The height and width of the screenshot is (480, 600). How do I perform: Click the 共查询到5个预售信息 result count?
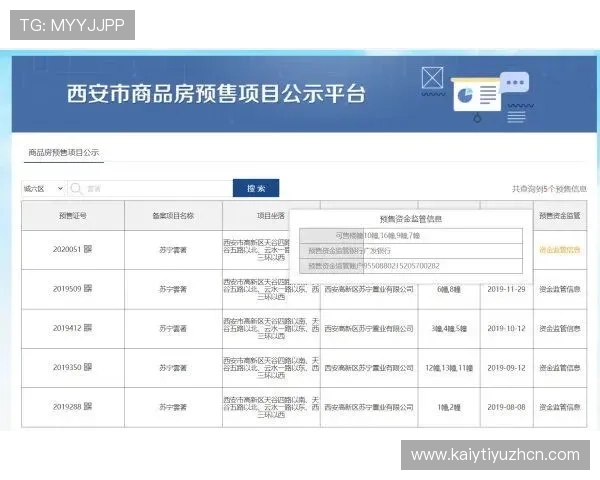coord(549,188)
